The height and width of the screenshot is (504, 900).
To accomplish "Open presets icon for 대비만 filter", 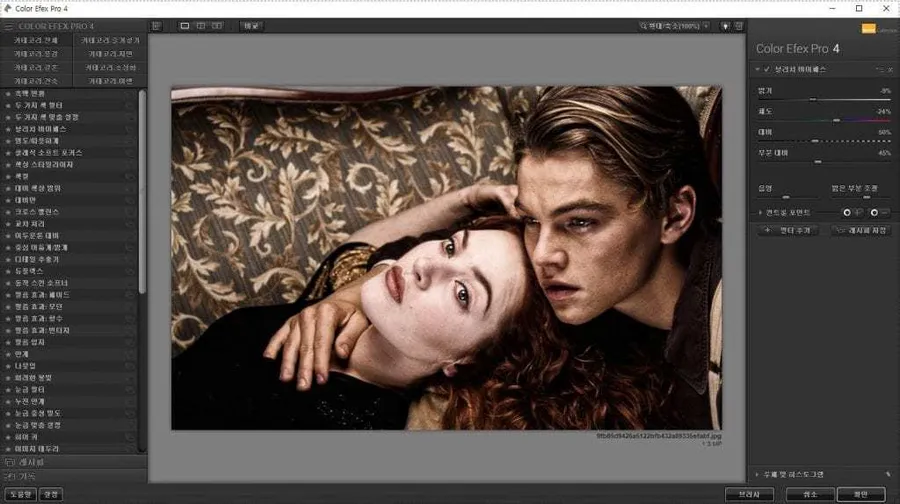I will pyautogui.click(x=129, y=200).
